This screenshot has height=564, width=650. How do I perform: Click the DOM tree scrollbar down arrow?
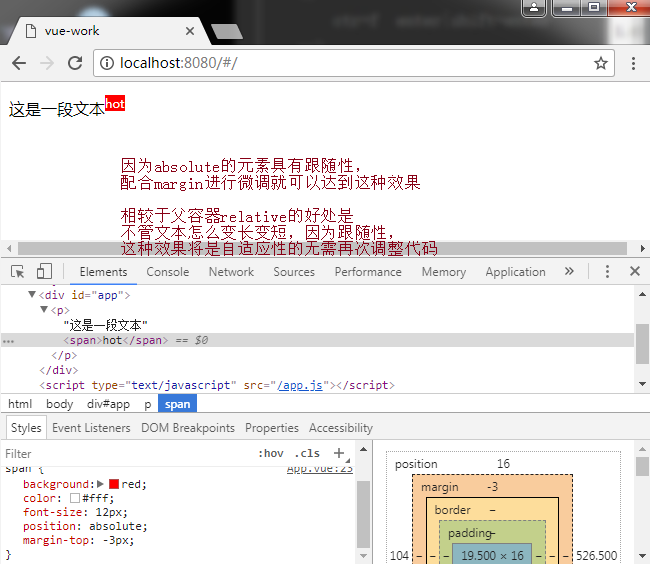(642, 384)
